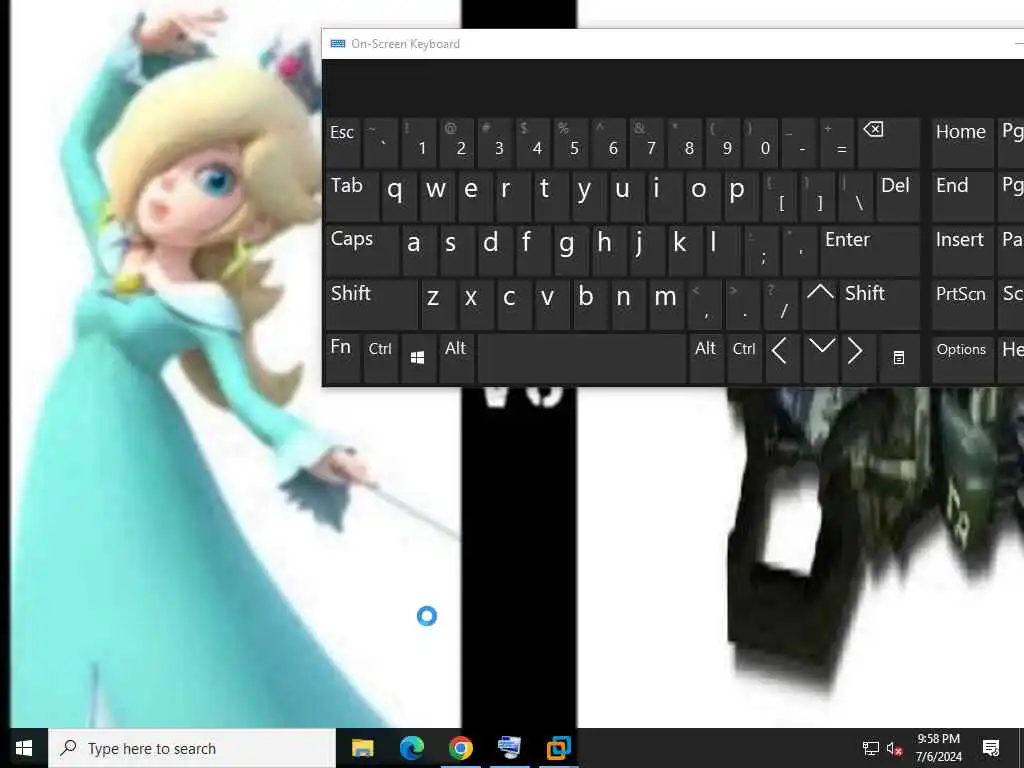Viewport: 1024px width, 768px height.
Task: Click the number 5 key
Action: [x=571, y=142]
